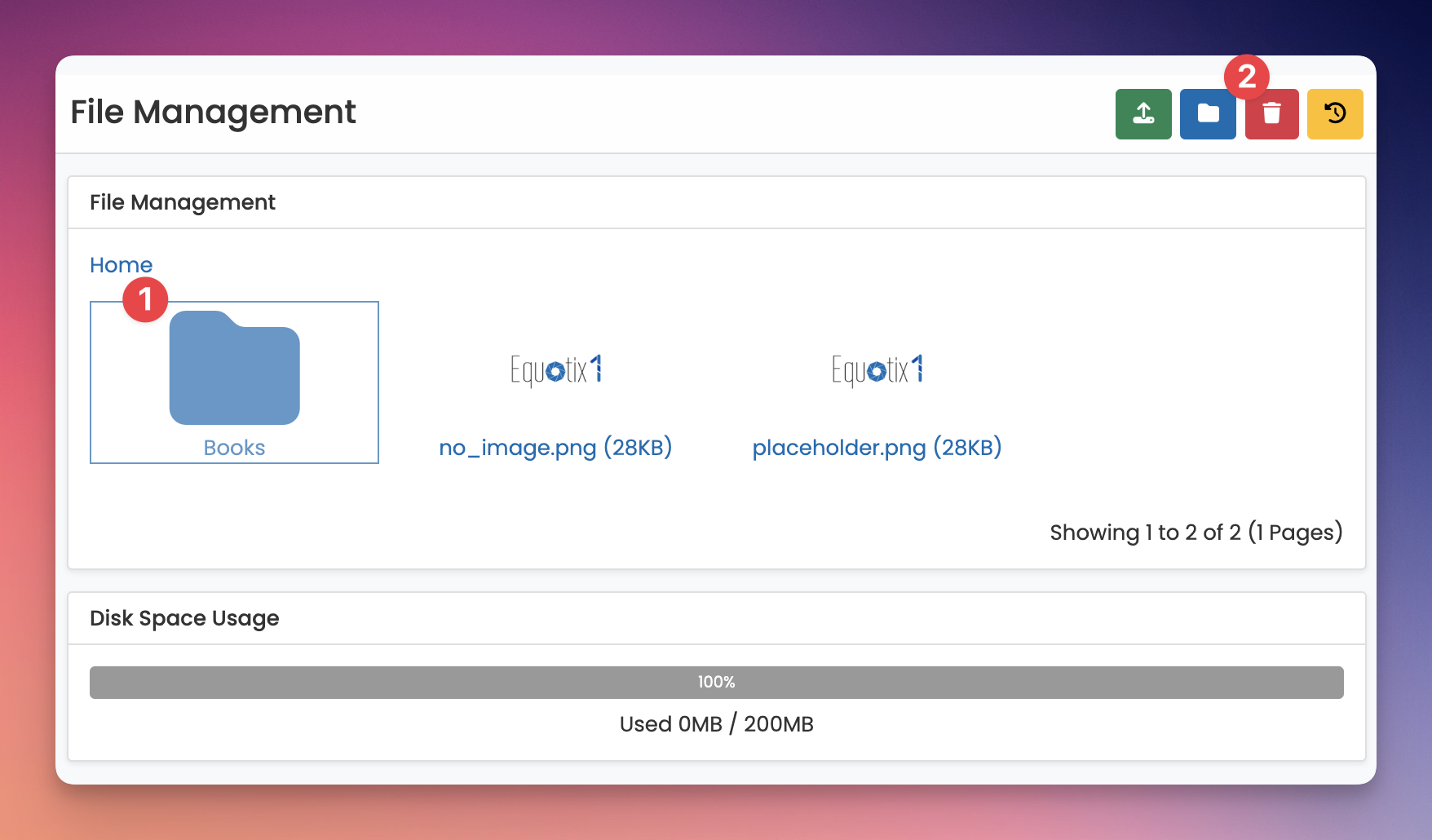Click the 'Showing 1 to 2 of 2' pagination text
The image size is (1432, 840).
tap(1196, 533)
